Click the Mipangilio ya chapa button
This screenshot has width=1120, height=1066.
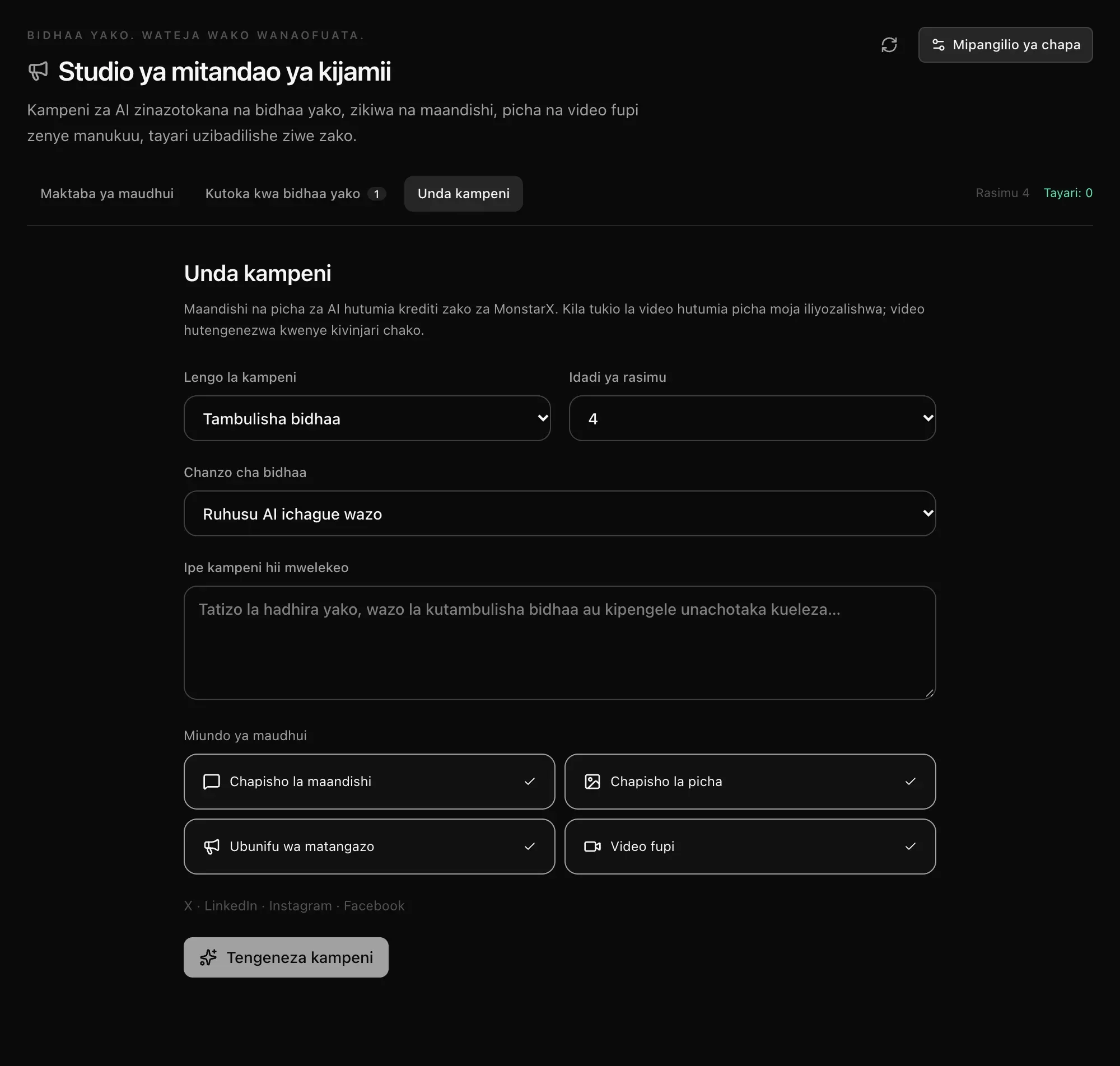1005,45
